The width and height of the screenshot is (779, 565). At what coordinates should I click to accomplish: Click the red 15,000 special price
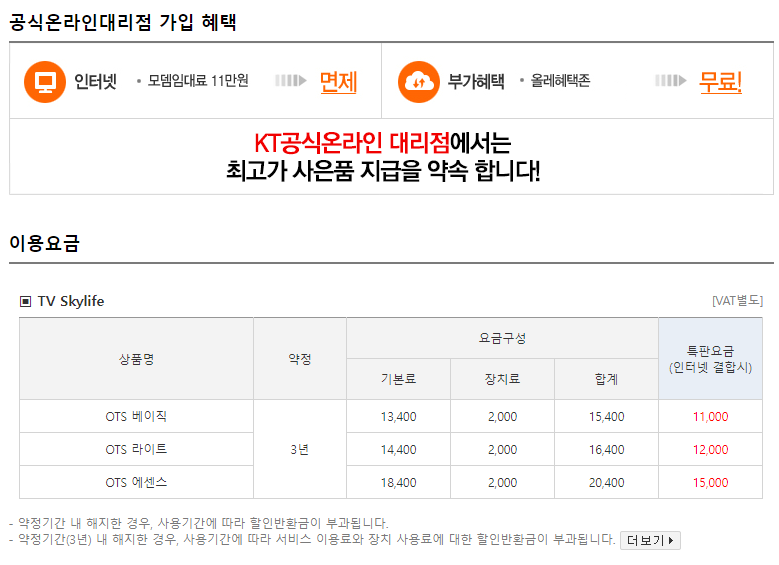click(x=710, y=483)
